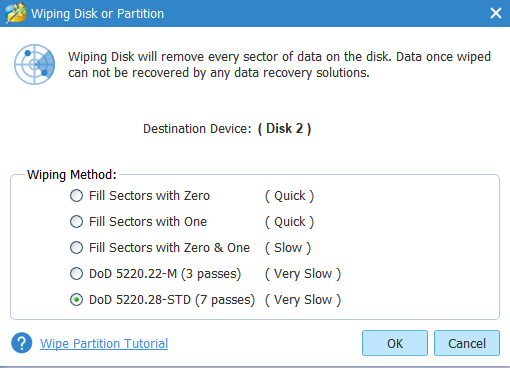Viewport: 510px width, 368px height.
Task: Click the Wiping Method group label
Action: tap(72, 175)
